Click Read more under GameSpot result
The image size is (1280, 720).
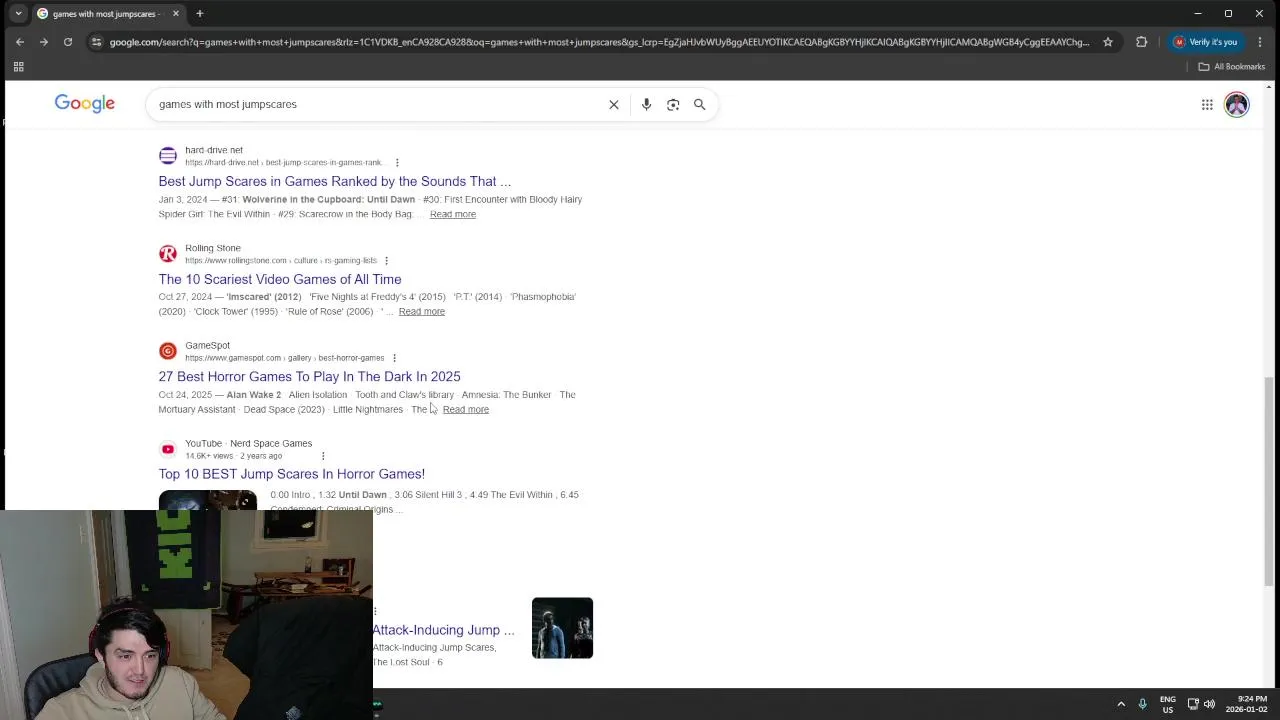pos(466,409)
